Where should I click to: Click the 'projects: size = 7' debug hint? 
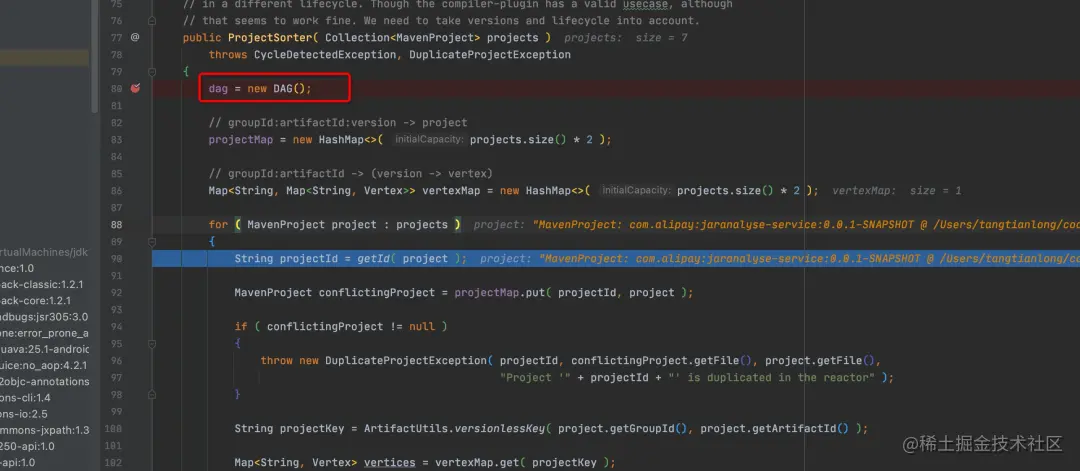pyautogui.click(x=626, y=38)
